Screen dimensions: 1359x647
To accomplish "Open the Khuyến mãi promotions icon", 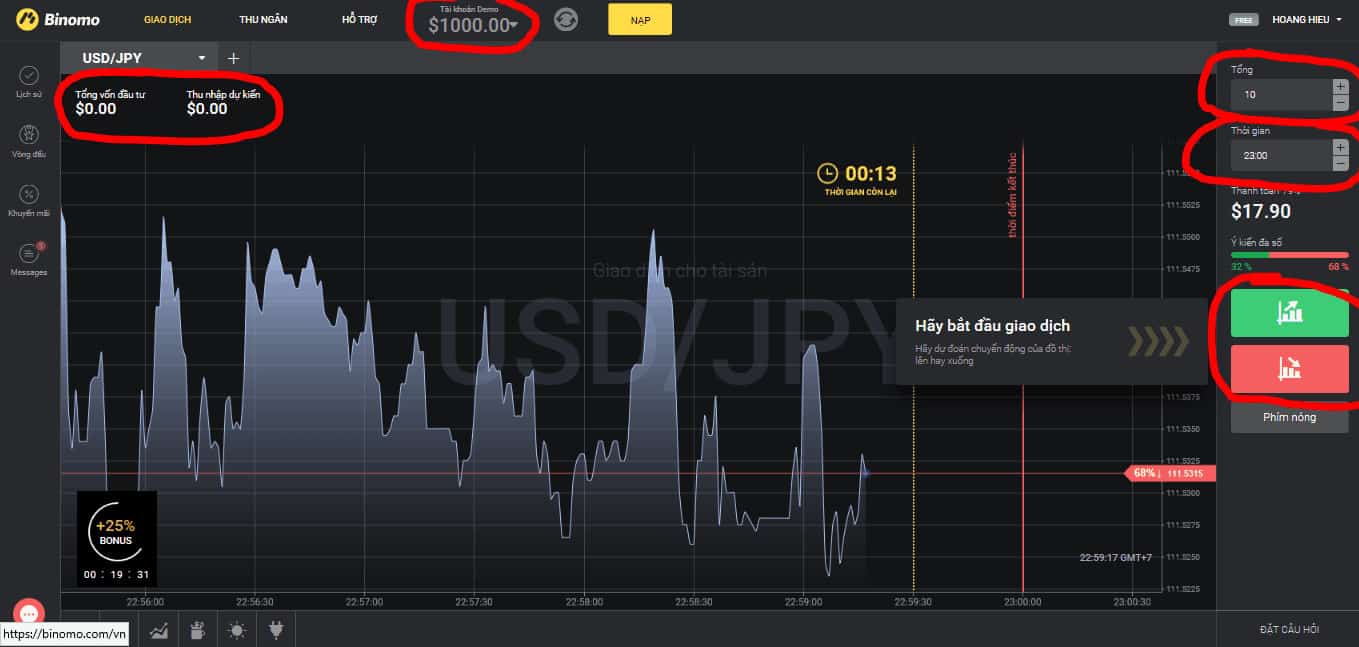I will pyautogui.click(x=29, y=194).
